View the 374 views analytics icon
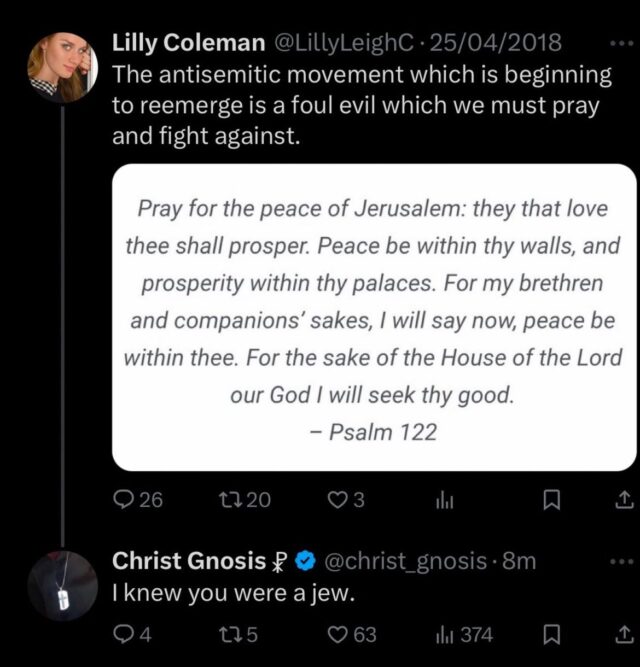 click(x=446, y=634)
